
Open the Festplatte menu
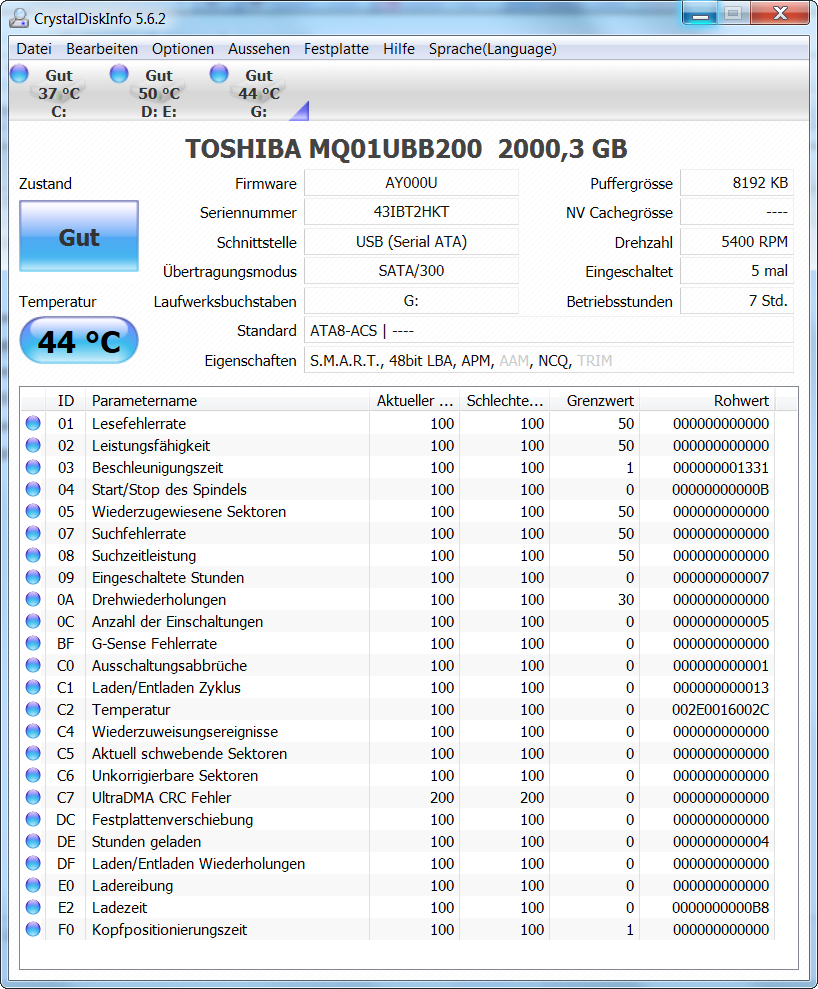336,49
